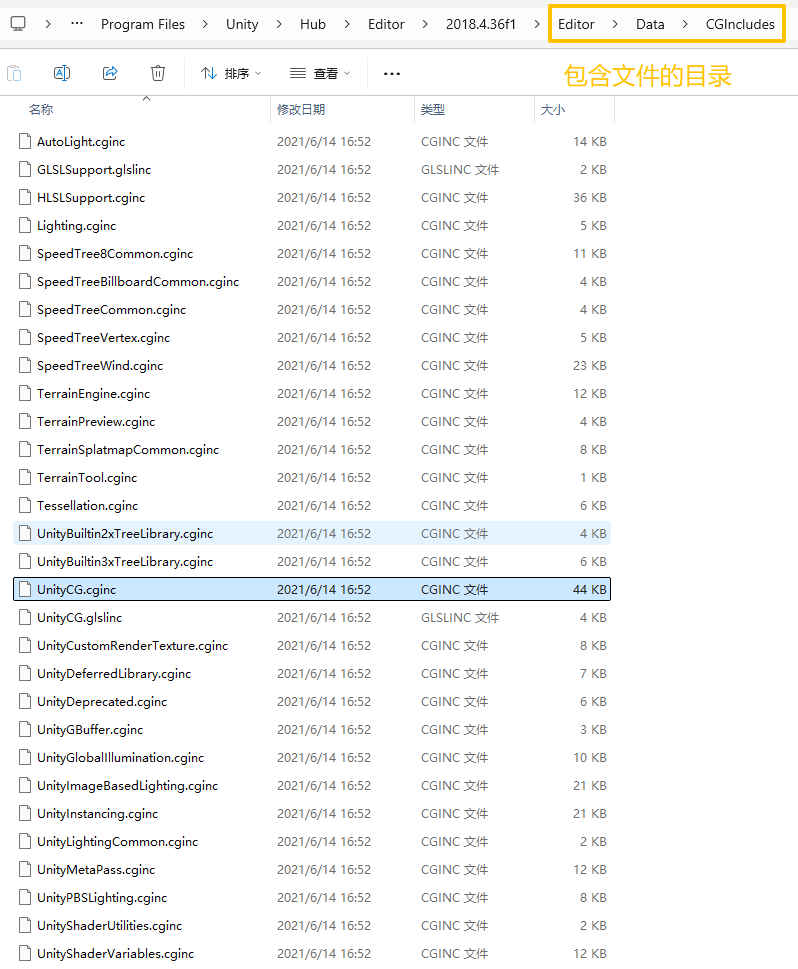This screenshot has width=798, height=969.
Task: Click the file icon of UnityInstancing.cginc
Action: coord(25,813)
